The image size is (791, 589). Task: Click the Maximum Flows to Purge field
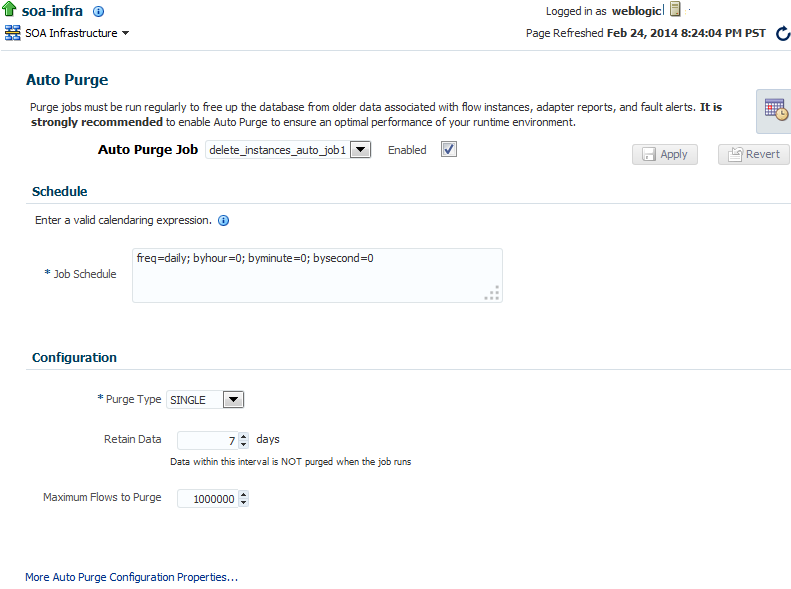point(207,499)
